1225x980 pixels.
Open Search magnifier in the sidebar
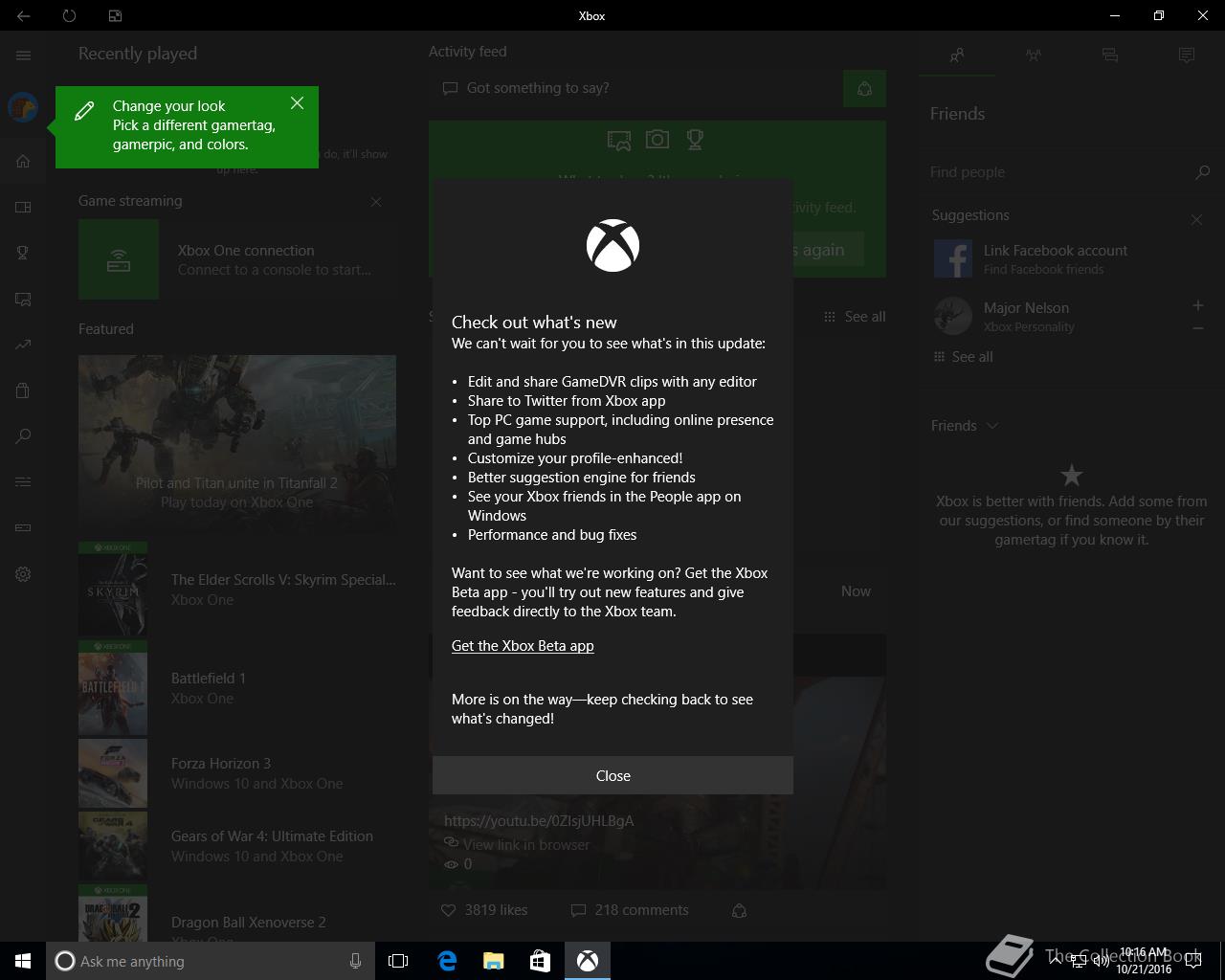coord(23,436)
